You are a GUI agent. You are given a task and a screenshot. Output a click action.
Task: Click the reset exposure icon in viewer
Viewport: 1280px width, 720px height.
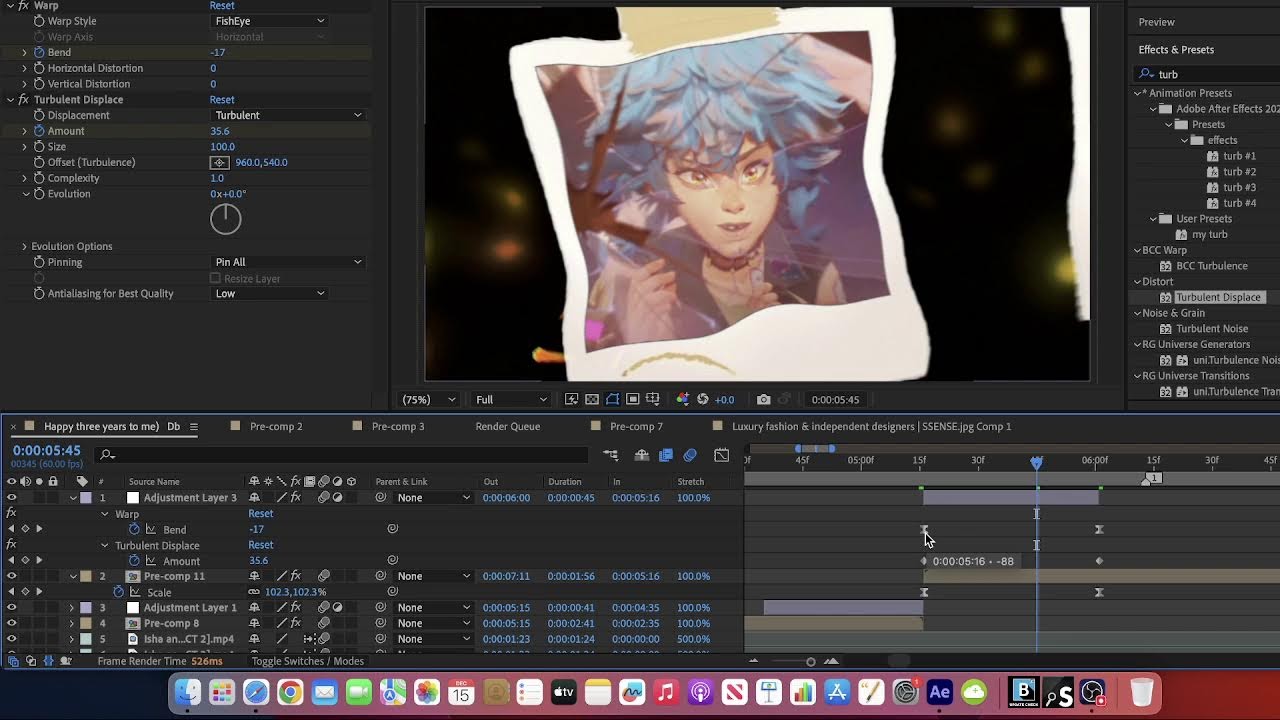pos(702,399)
